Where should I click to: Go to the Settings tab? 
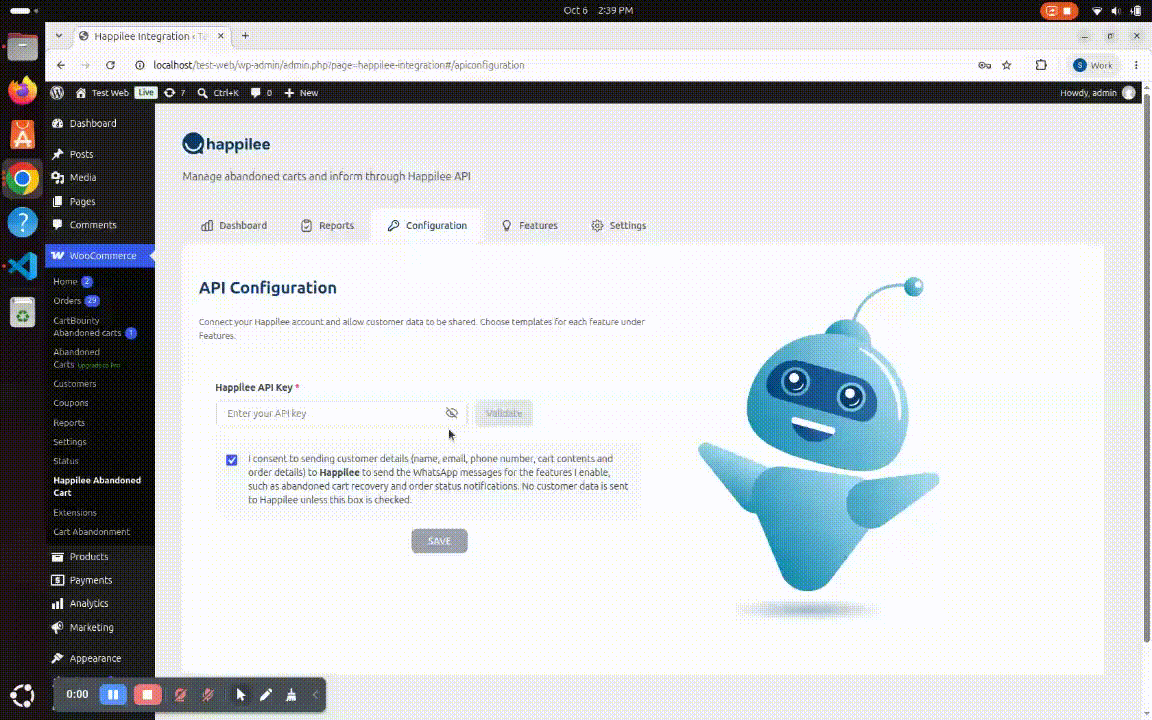(x=619, y=226)
